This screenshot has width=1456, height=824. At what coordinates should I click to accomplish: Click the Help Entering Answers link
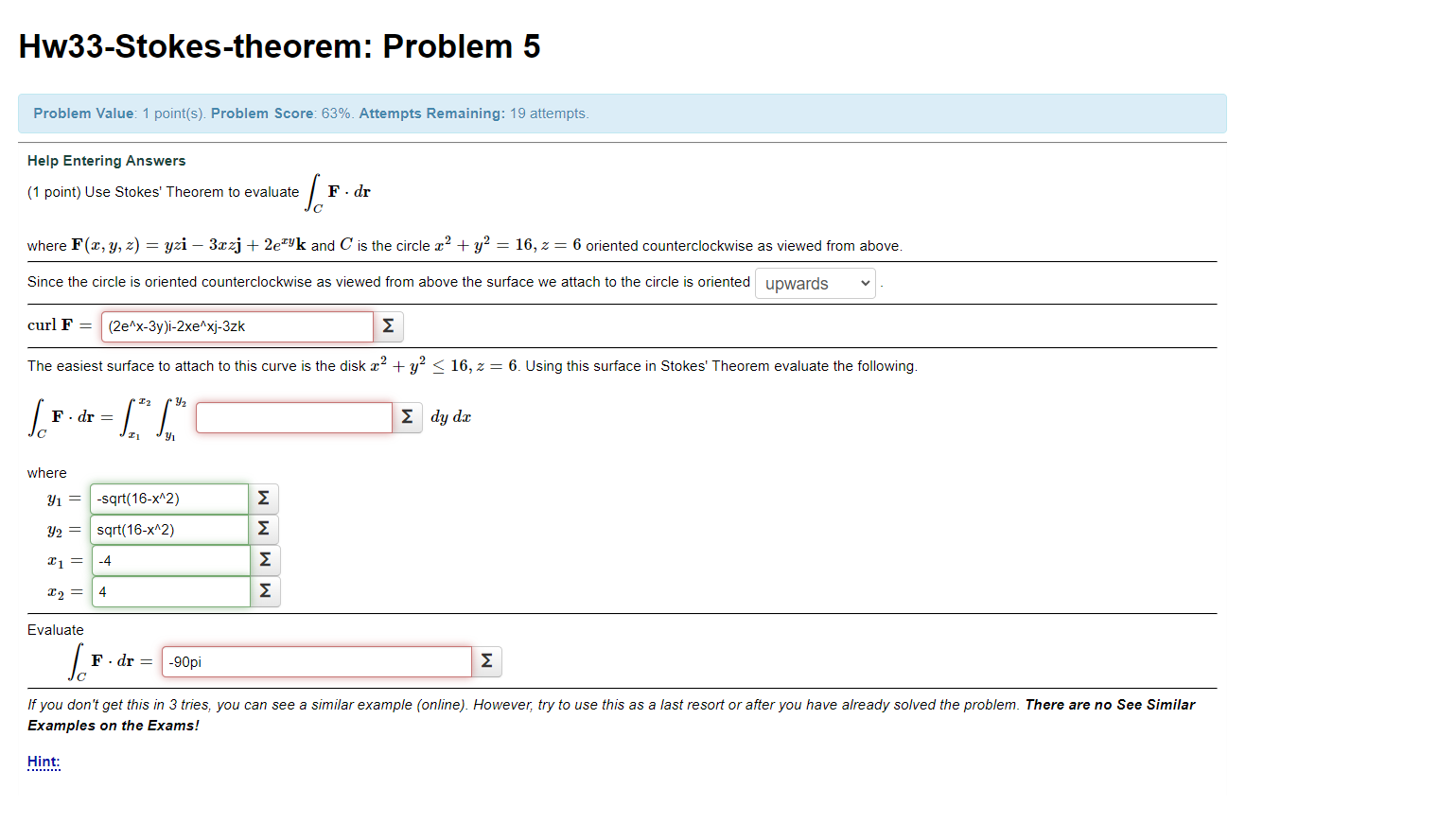click(106, 160)
